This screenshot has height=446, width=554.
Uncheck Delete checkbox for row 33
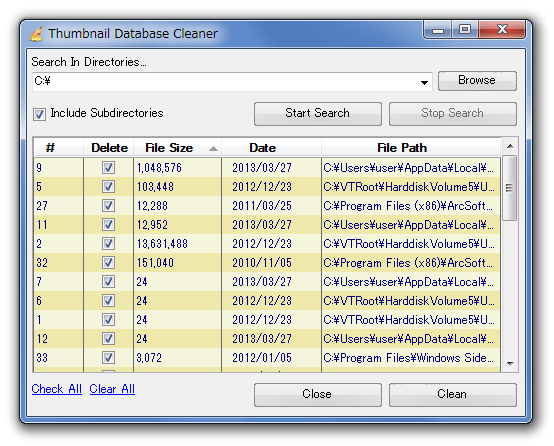point(108,358)
